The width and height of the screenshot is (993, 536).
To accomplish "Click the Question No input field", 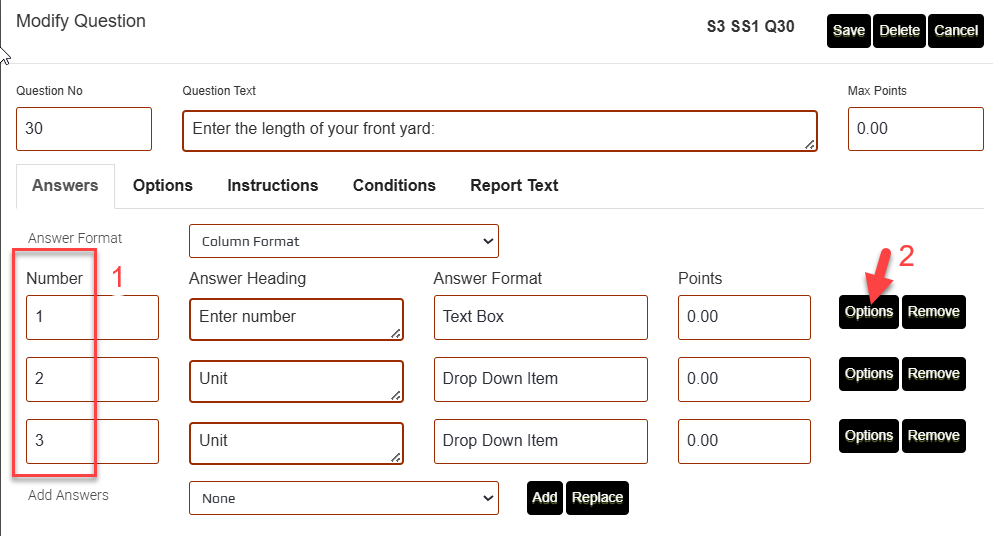I will point(84,129).
